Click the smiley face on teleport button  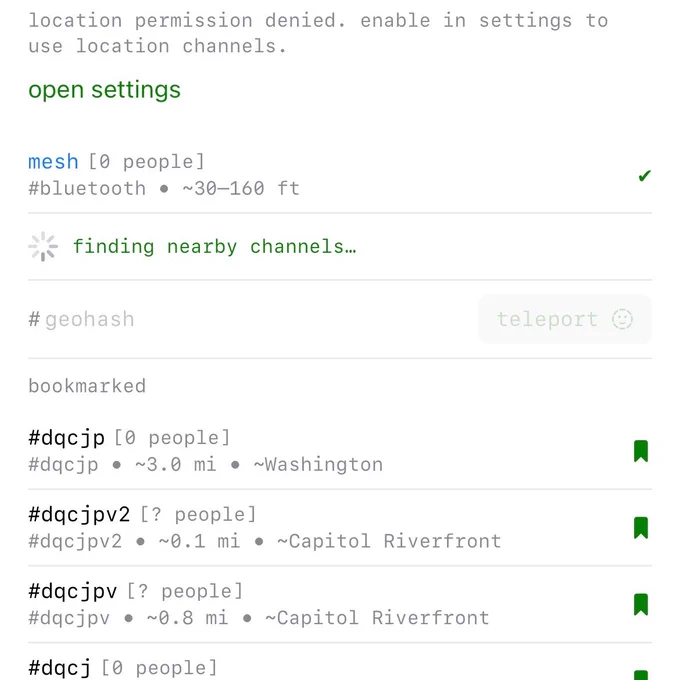coord(622,319)
